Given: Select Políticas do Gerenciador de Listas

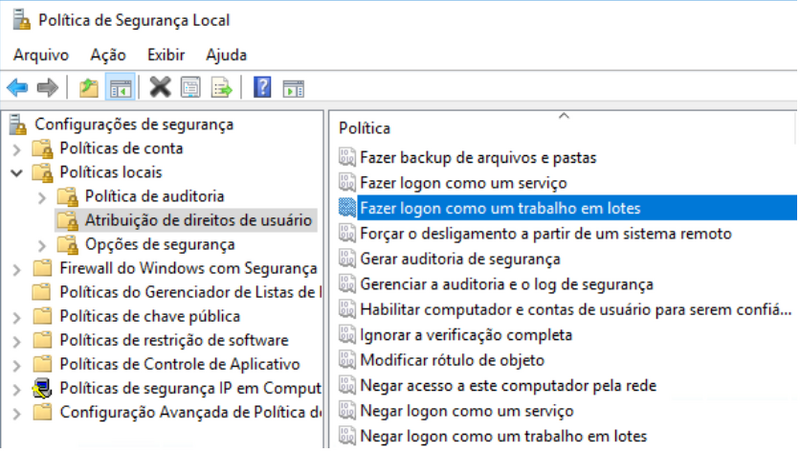Looking at the screenshot, I should [190, 292].
